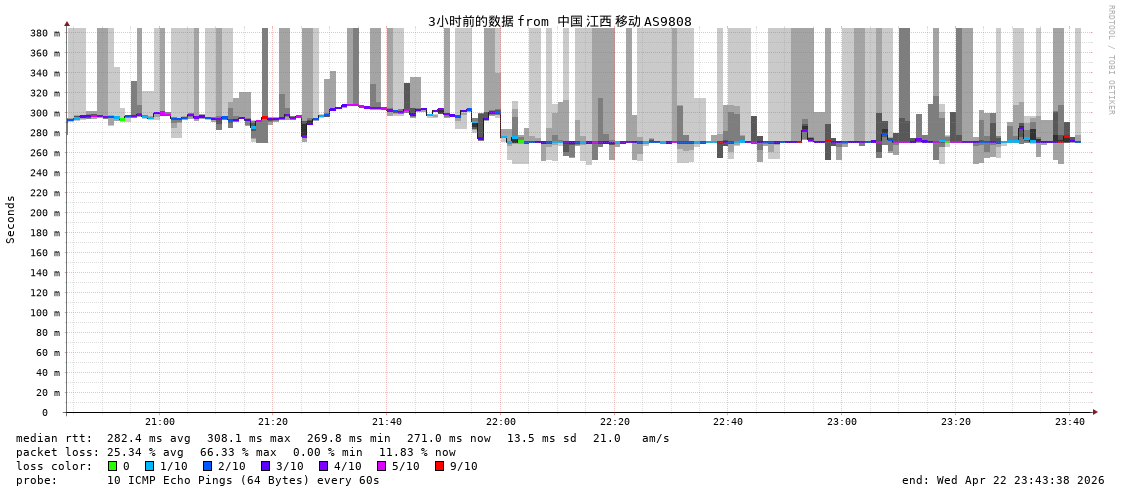Click the purple 4/10 loss color swatch

[x=324, y=466]
